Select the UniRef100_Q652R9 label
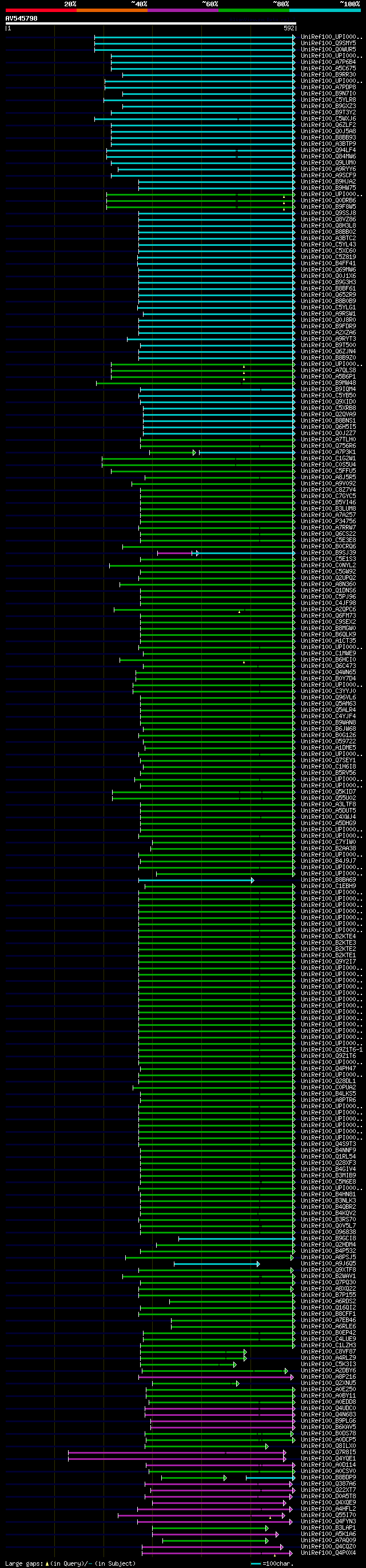Screen dimensions: 366x1568 pyautogui.click(x=328, y=295)
